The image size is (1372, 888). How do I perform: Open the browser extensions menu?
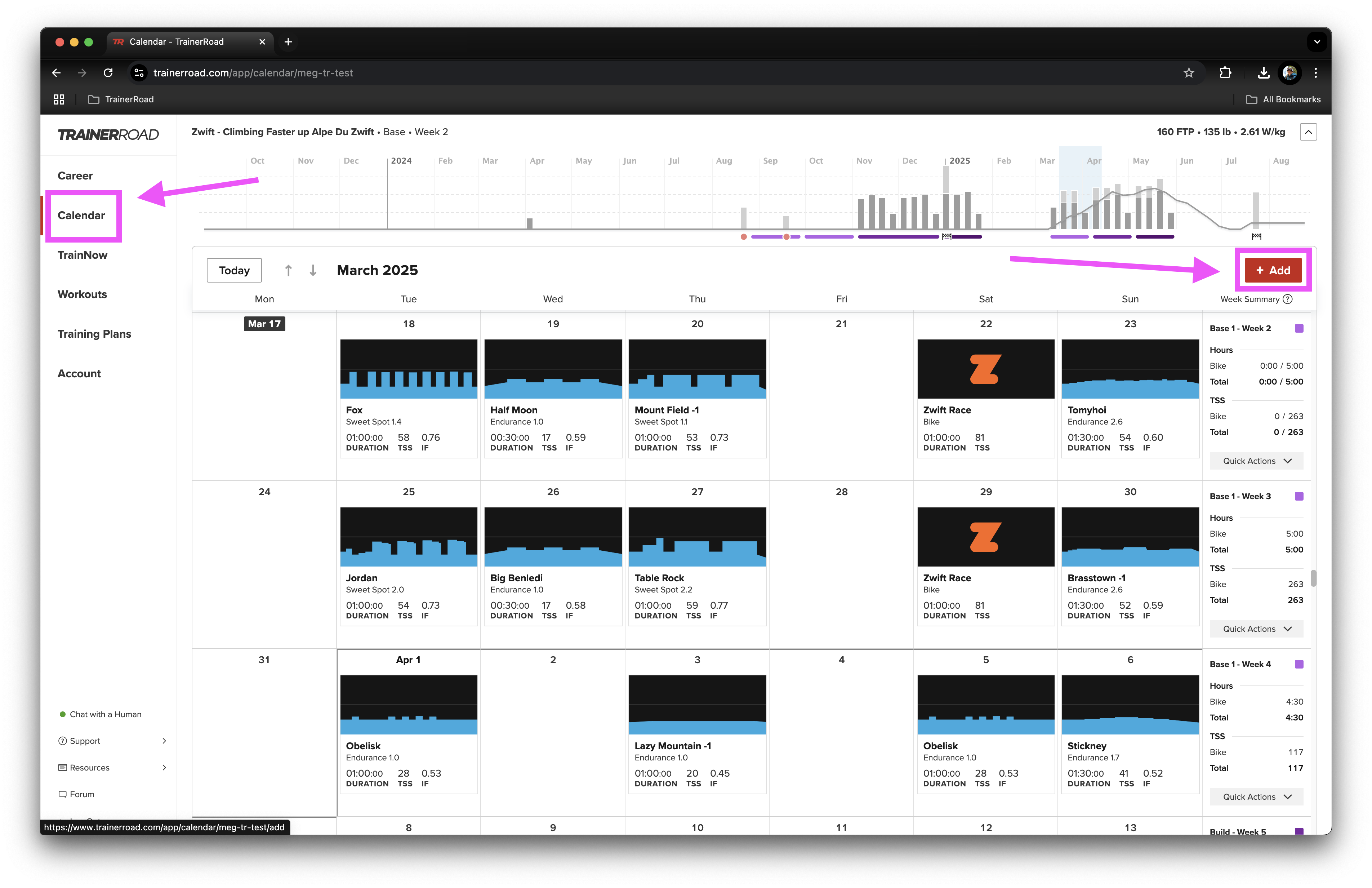click(x=1225, y=73)
